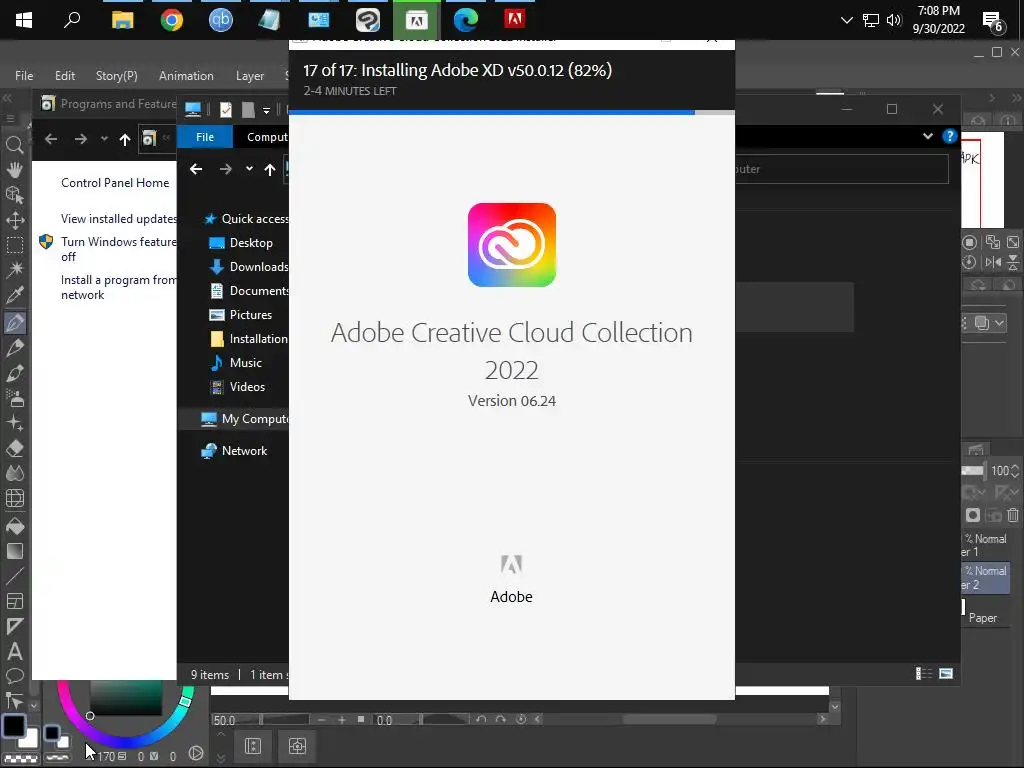1024x768 pixels.
Task: Click the flip horizontal icon in Navigator
Action: pos(993,262)
